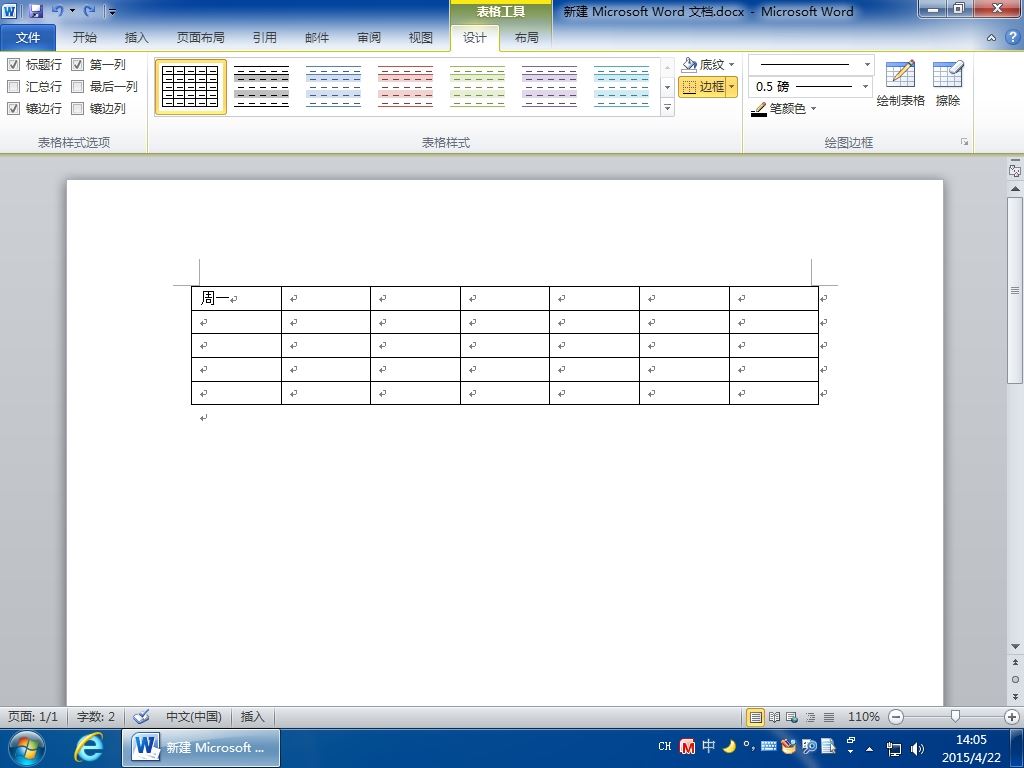
Task: Open the Word help question mark icon
Action: pyautogui.click(x=1012, y=37)
